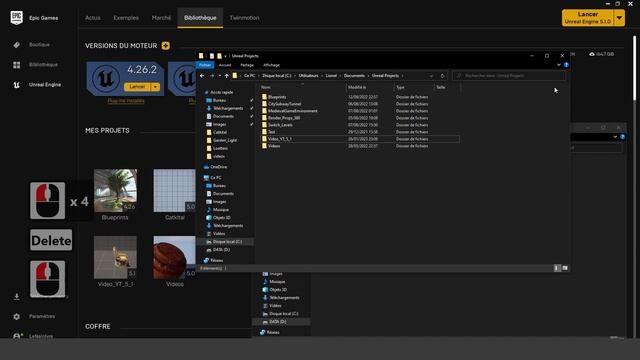Screen dimensions: 640x360
Task: Select the Switch_Levels folder
Action: 280,125
